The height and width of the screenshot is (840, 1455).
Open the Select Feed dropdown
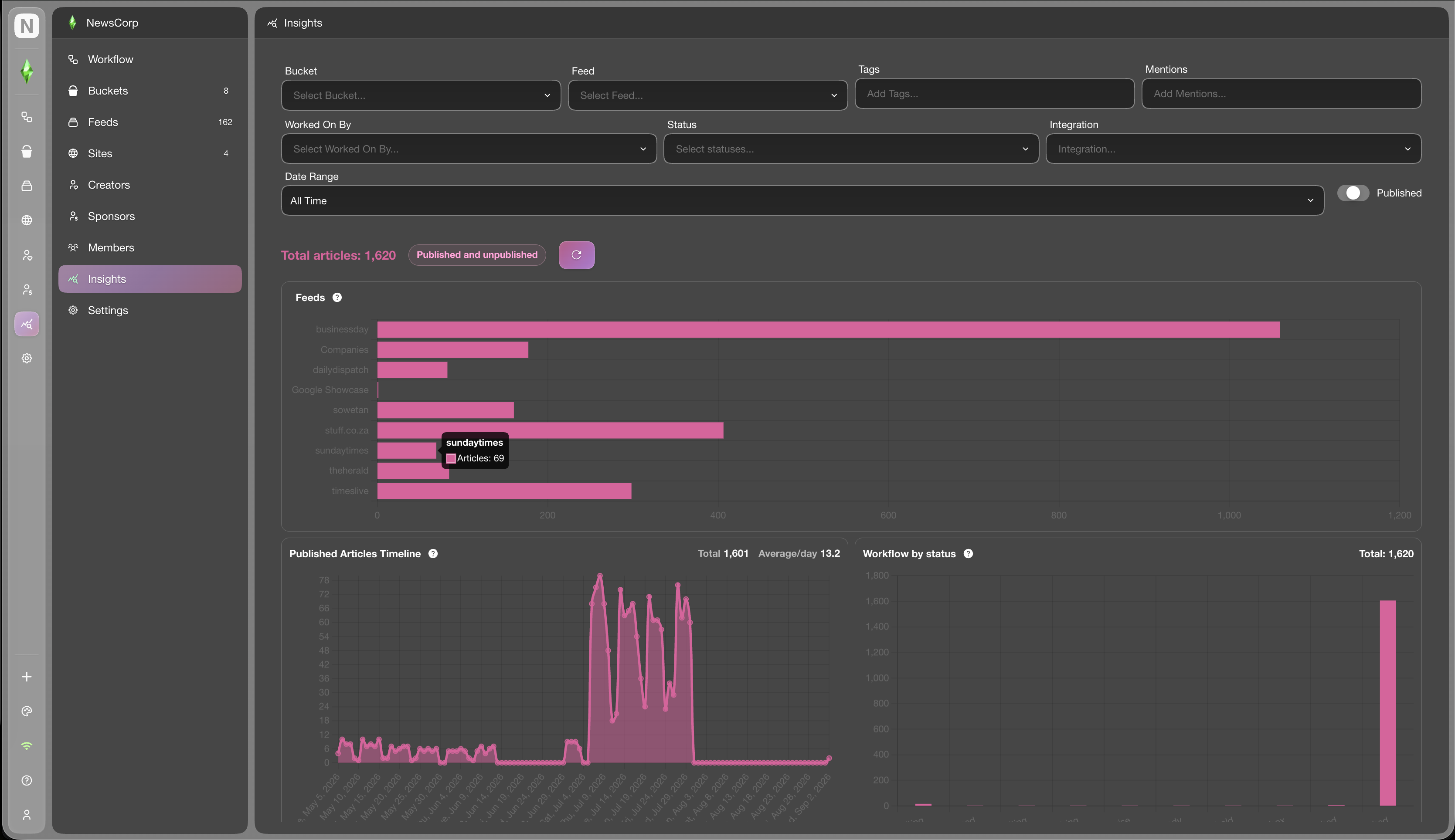click(x=707, y=95)
